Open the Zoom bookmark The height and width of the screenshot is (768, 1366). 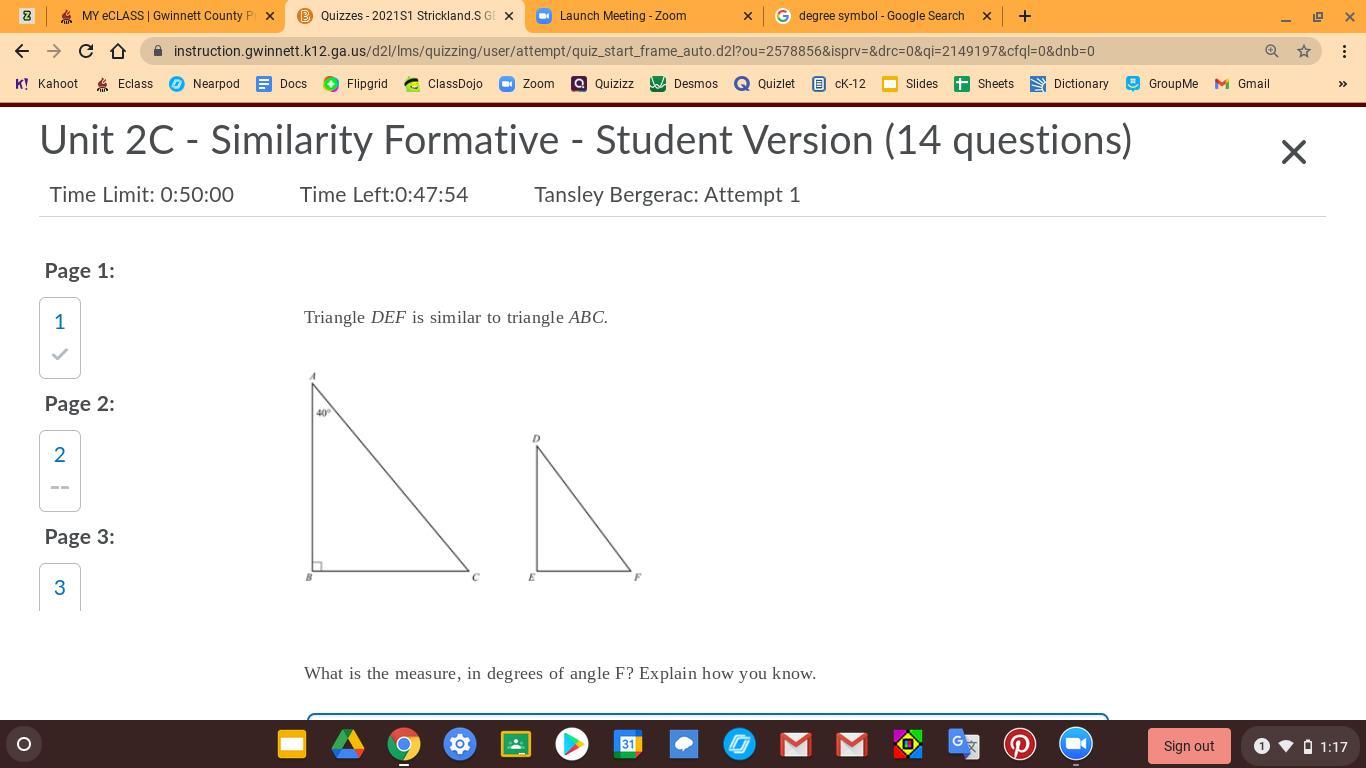(x=526, y=84)
